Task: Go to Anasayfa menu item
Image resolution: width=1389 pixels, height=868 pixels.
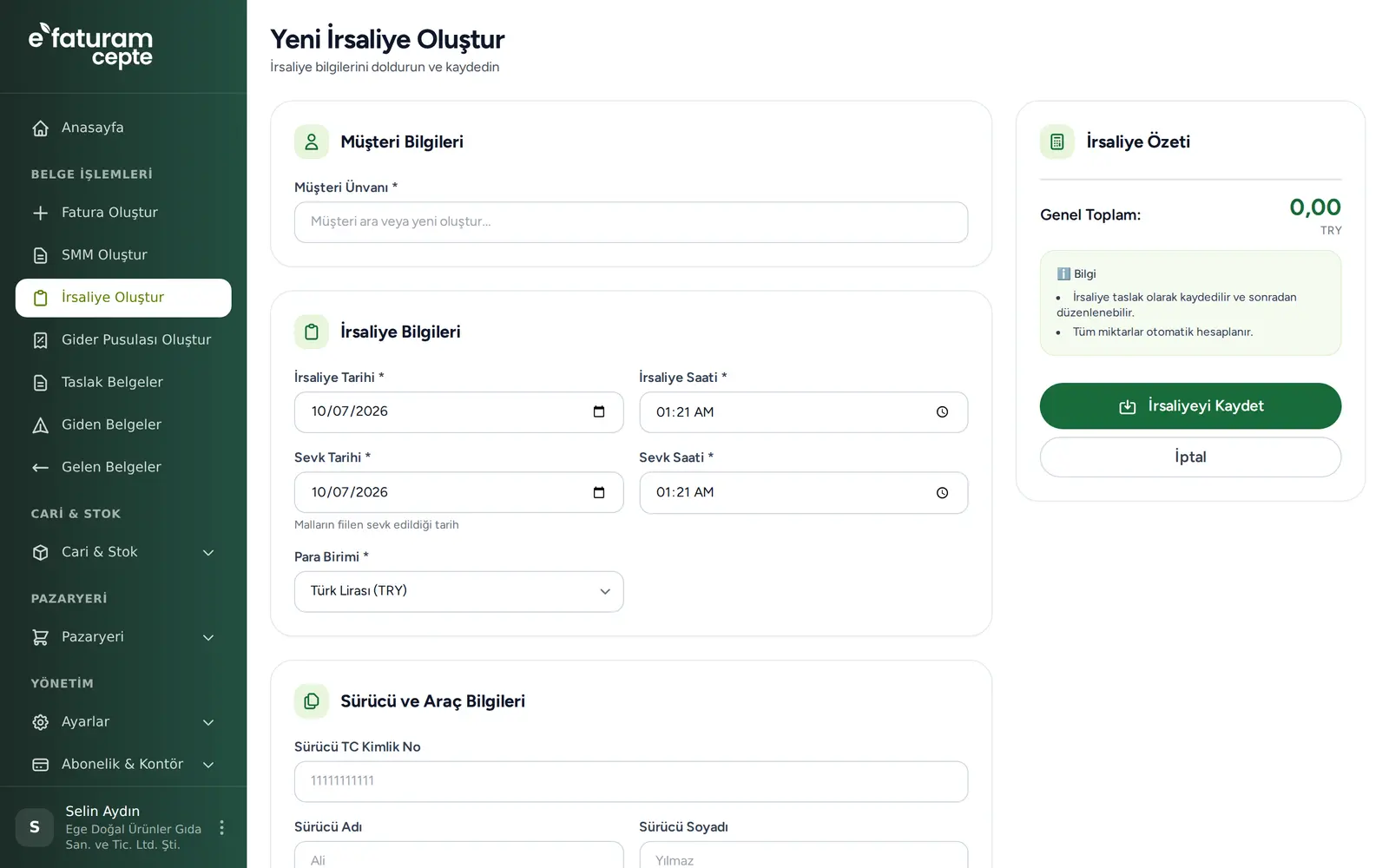Action: coord(123,128)
